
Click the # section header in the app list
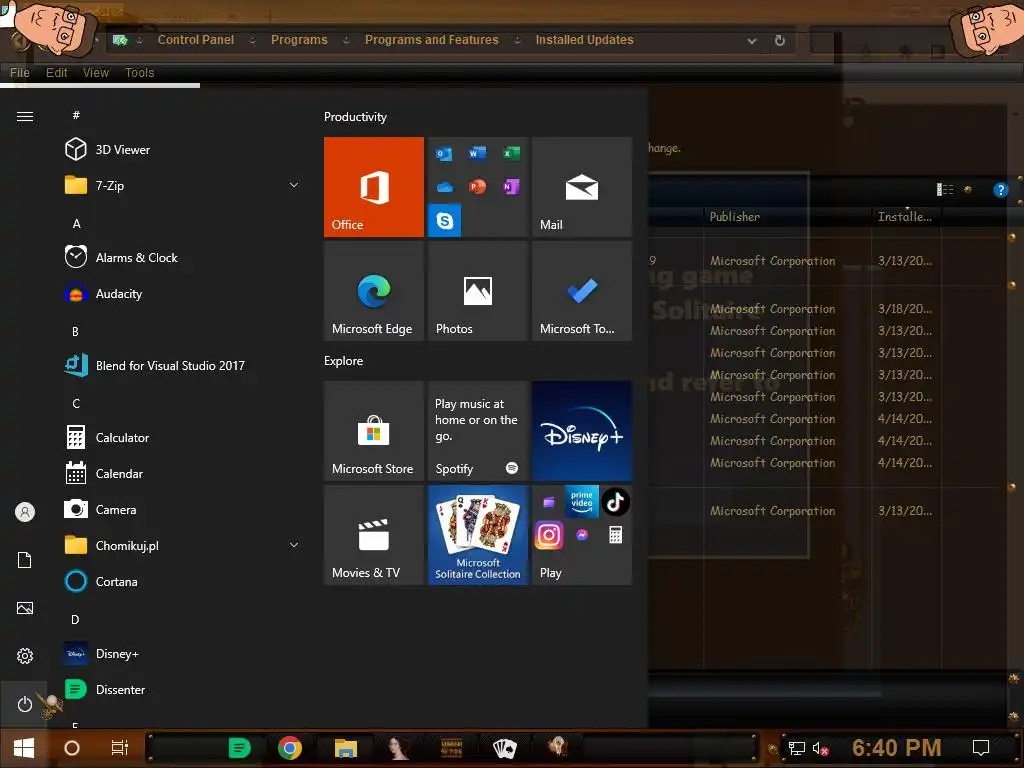tap(76, 115)
